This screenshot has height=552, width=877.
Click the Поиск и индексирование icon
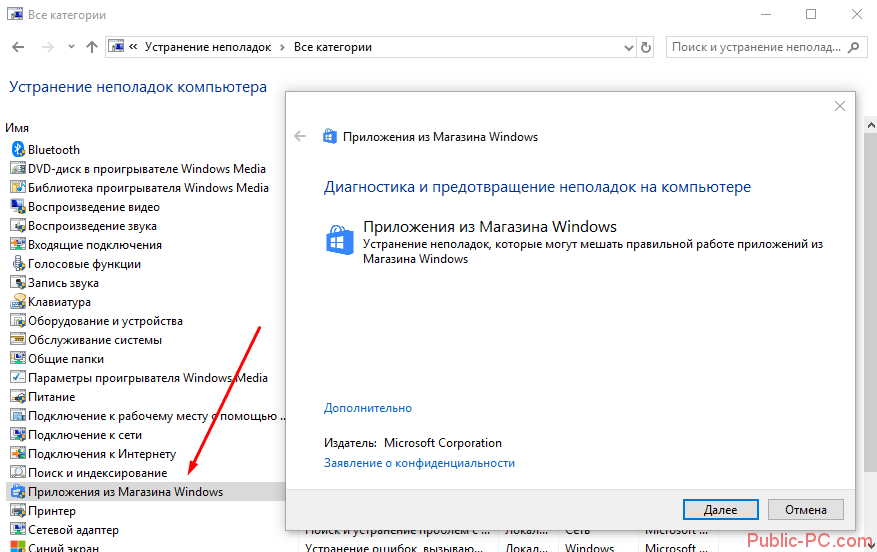click(18, 473)
